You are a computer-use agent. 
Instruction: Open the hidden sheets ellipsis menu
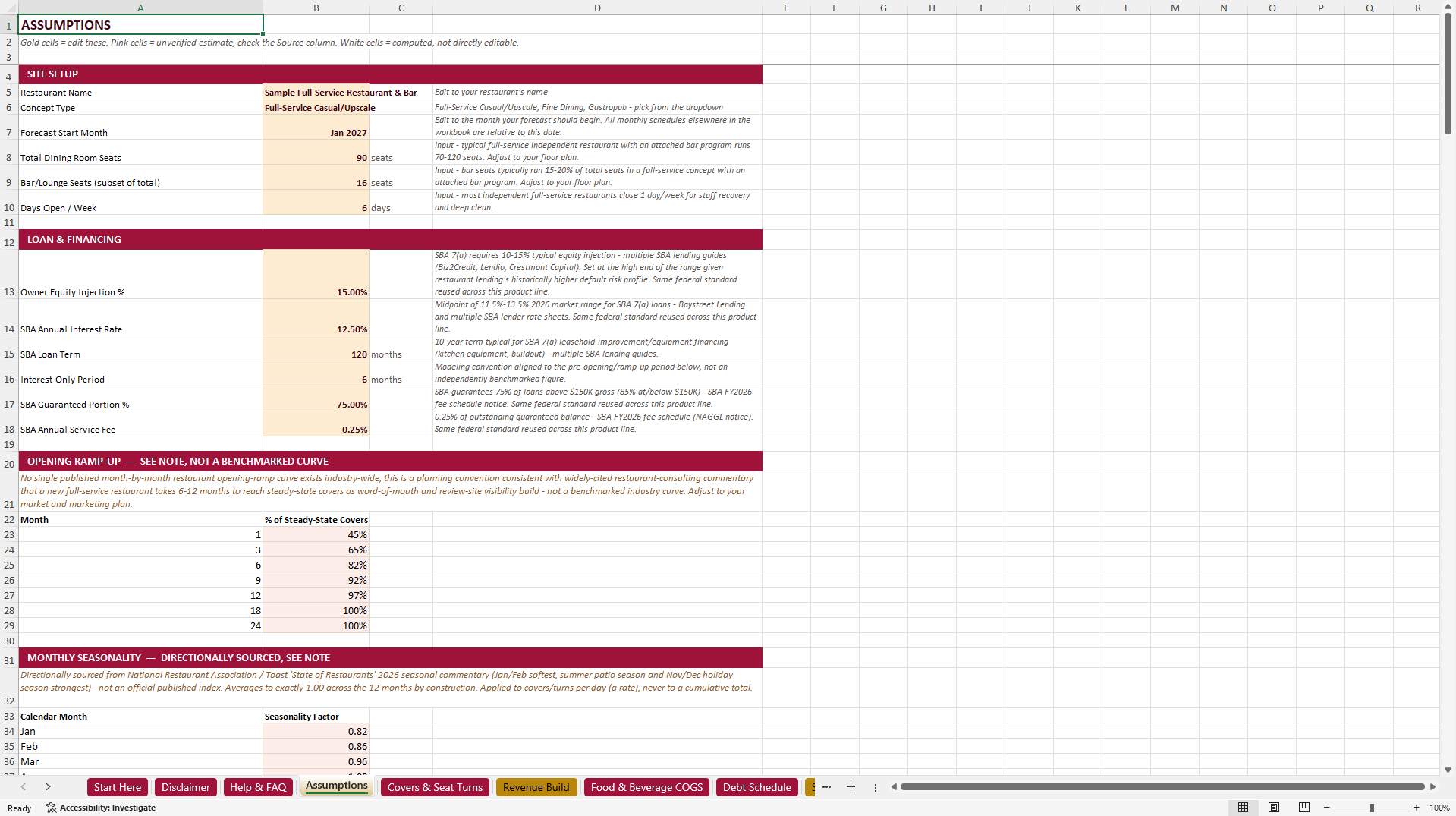(826, 787)
